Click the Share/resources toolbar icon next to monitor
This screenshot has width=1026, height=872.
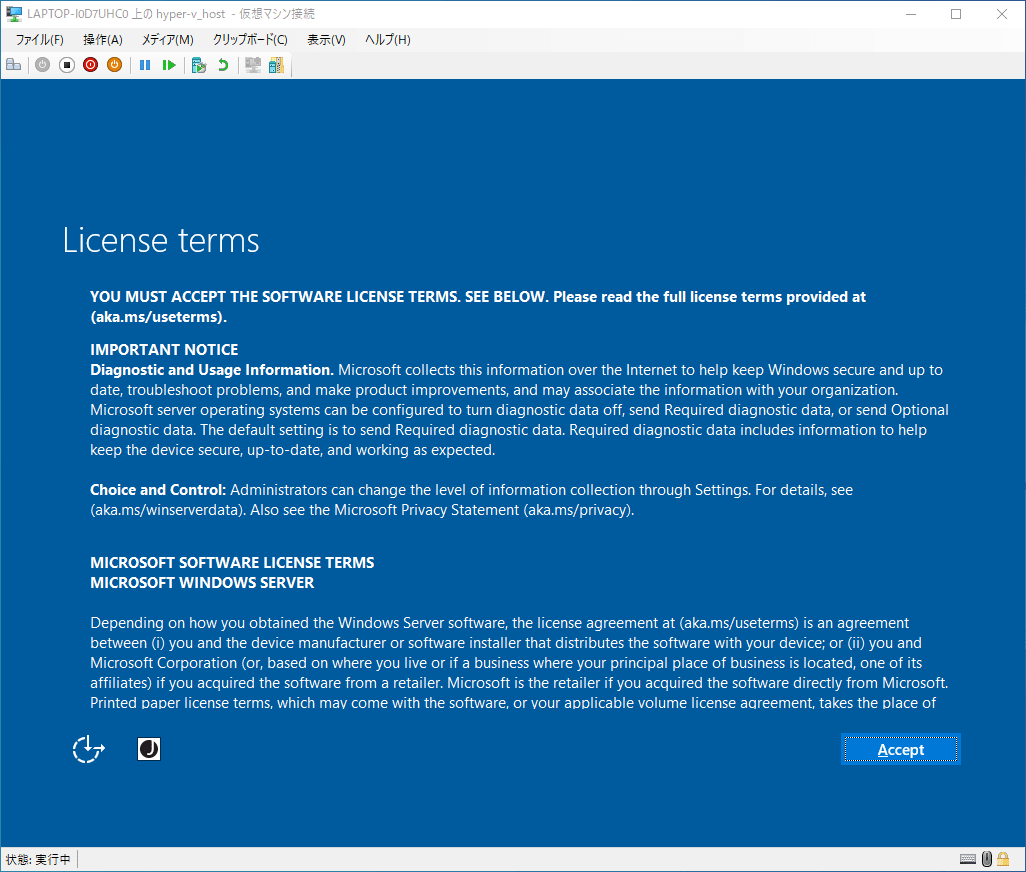pos(276,65)
